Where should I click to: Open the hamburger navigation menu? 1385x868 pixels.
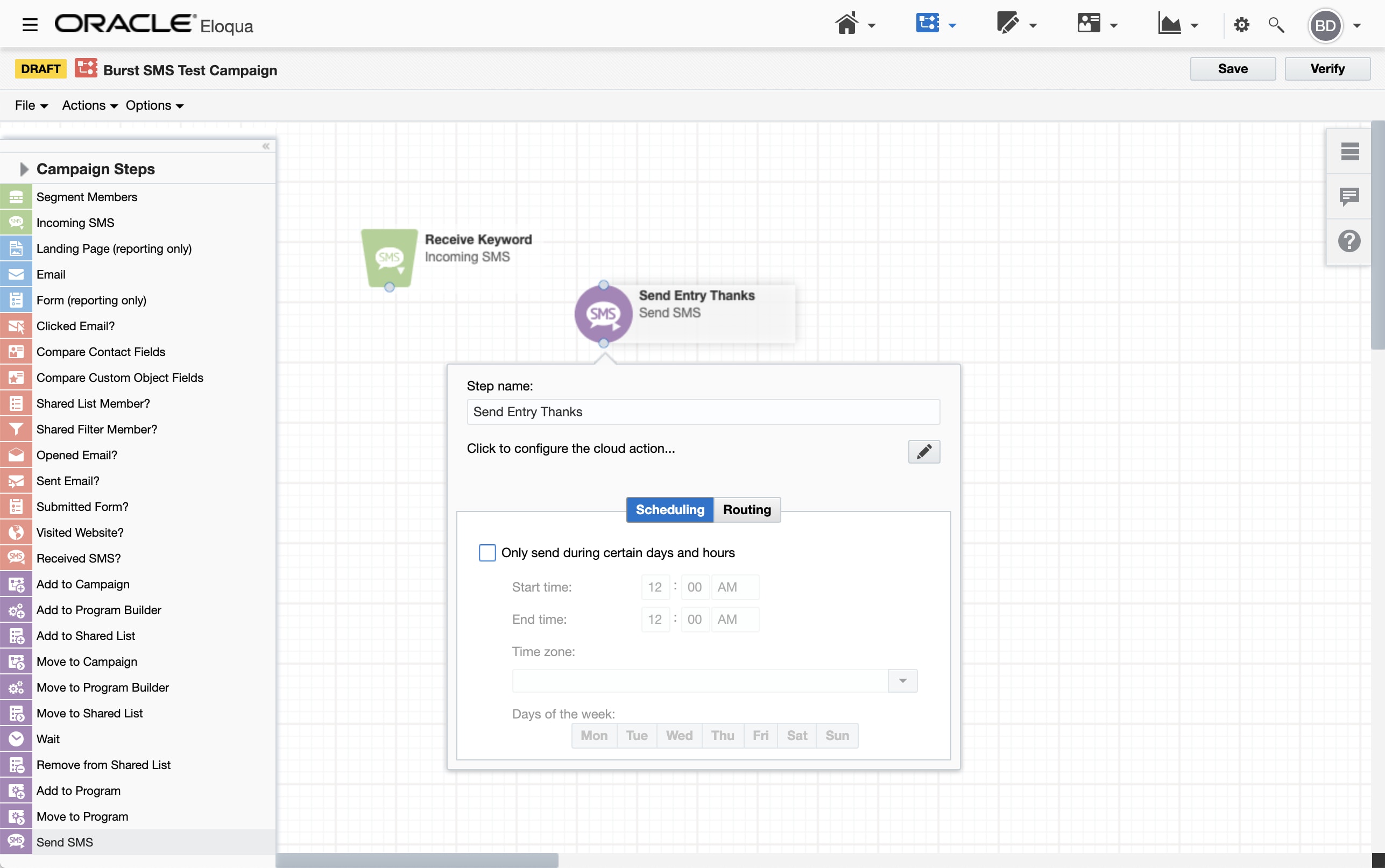(x=30, y=25)
